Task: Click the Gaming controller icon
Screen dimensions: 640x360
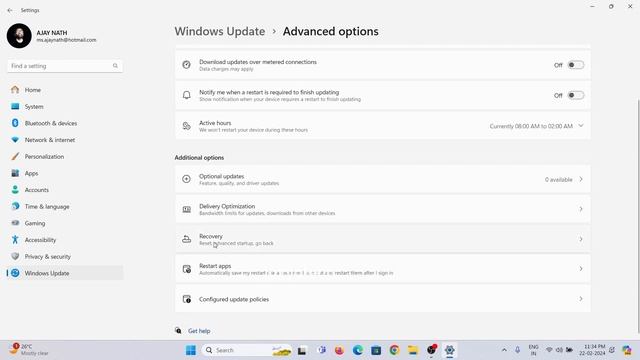Action: (15, 223)
